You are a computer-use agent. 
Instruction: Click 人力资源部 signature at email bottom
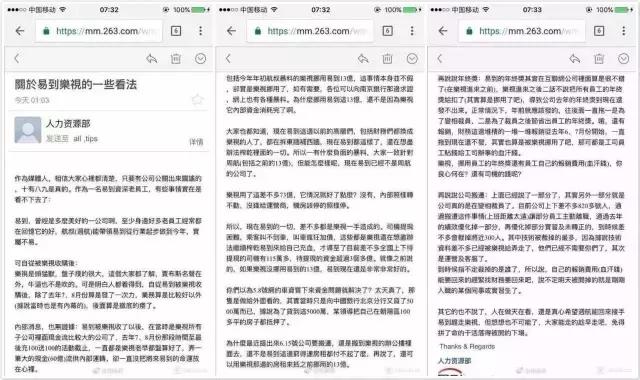coord(454,361)
